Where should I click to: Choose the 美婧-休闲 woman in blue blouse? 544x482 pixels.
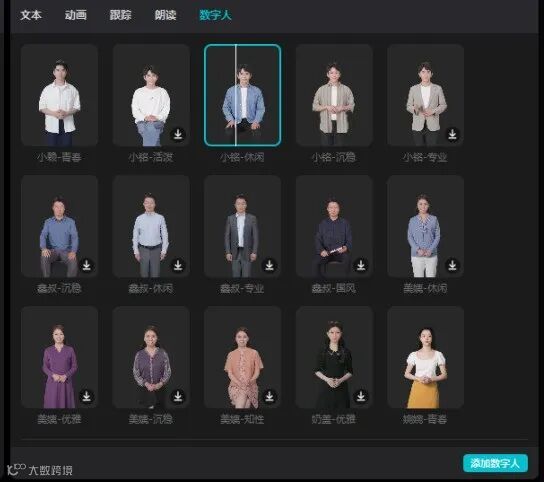425,226
